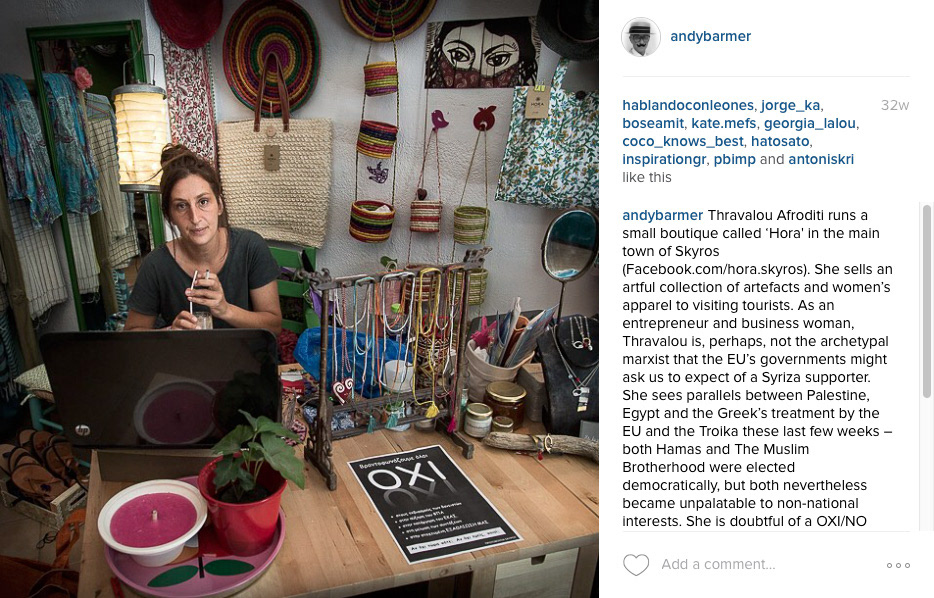Open the andybarmer username in header
The width and height of the screenshot is (934, 598).
tap(710, 36)
